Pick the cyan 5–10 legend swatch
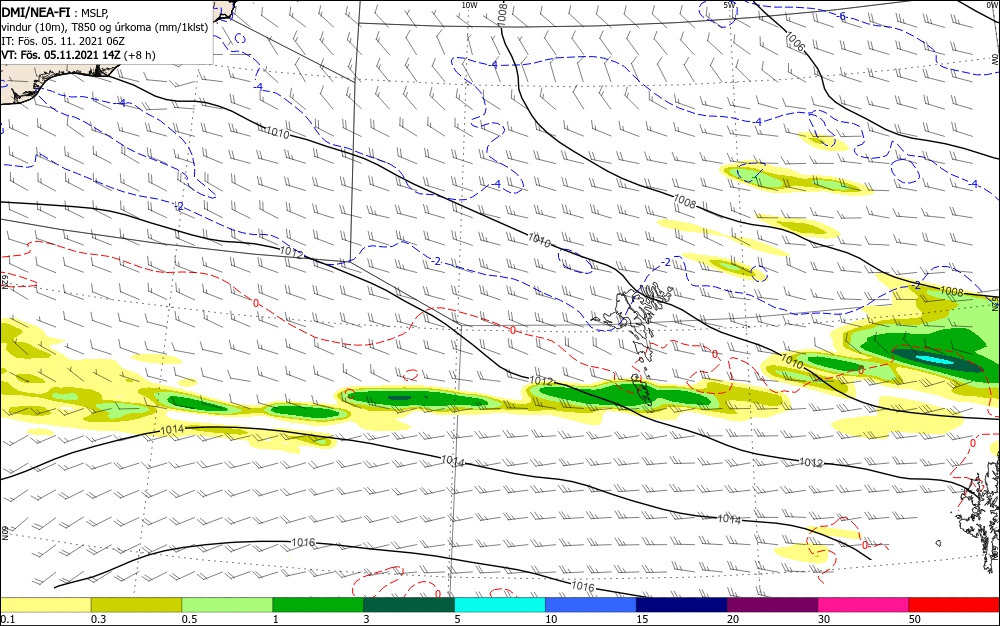The width and height of the screenshot is (1000, 626). click(500, 605)
